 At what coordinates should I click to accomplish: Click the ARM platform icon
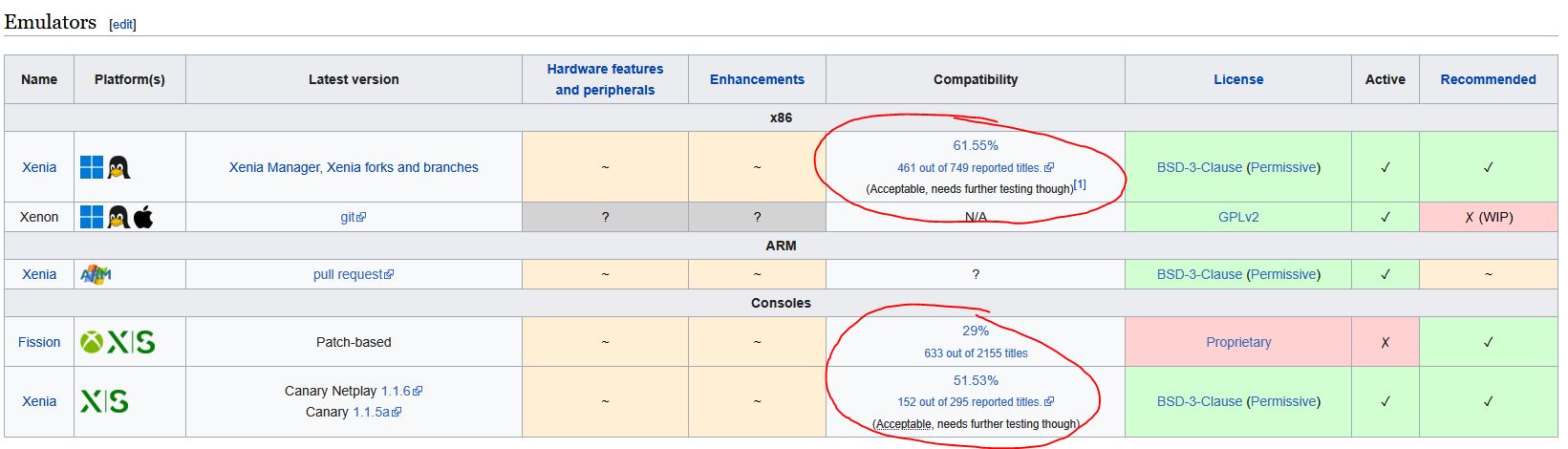(96, 274)
